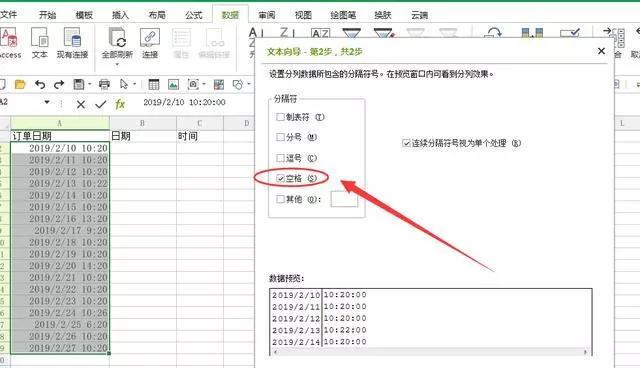The height and width of the screenshot is (368, 640).
Task: Tick the 逗号 (C) checkbox
Action: pos(280,158)
